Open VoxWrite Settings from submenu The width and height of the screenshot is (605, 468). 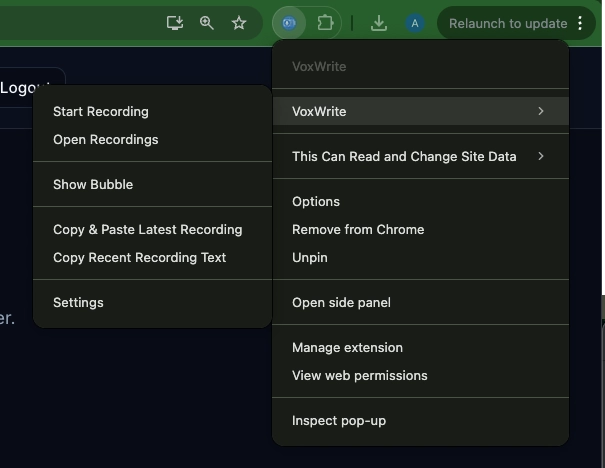[152, 302]
